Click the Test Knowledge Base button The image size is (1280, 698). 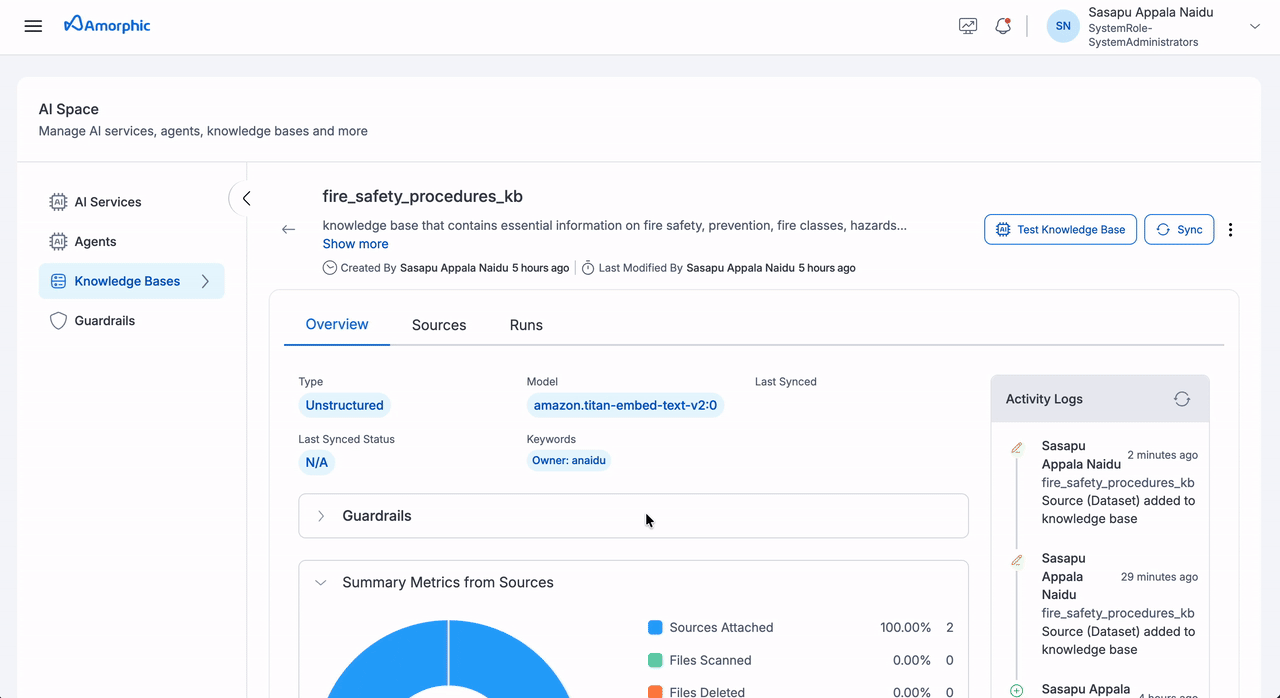tap(1060, 229)
